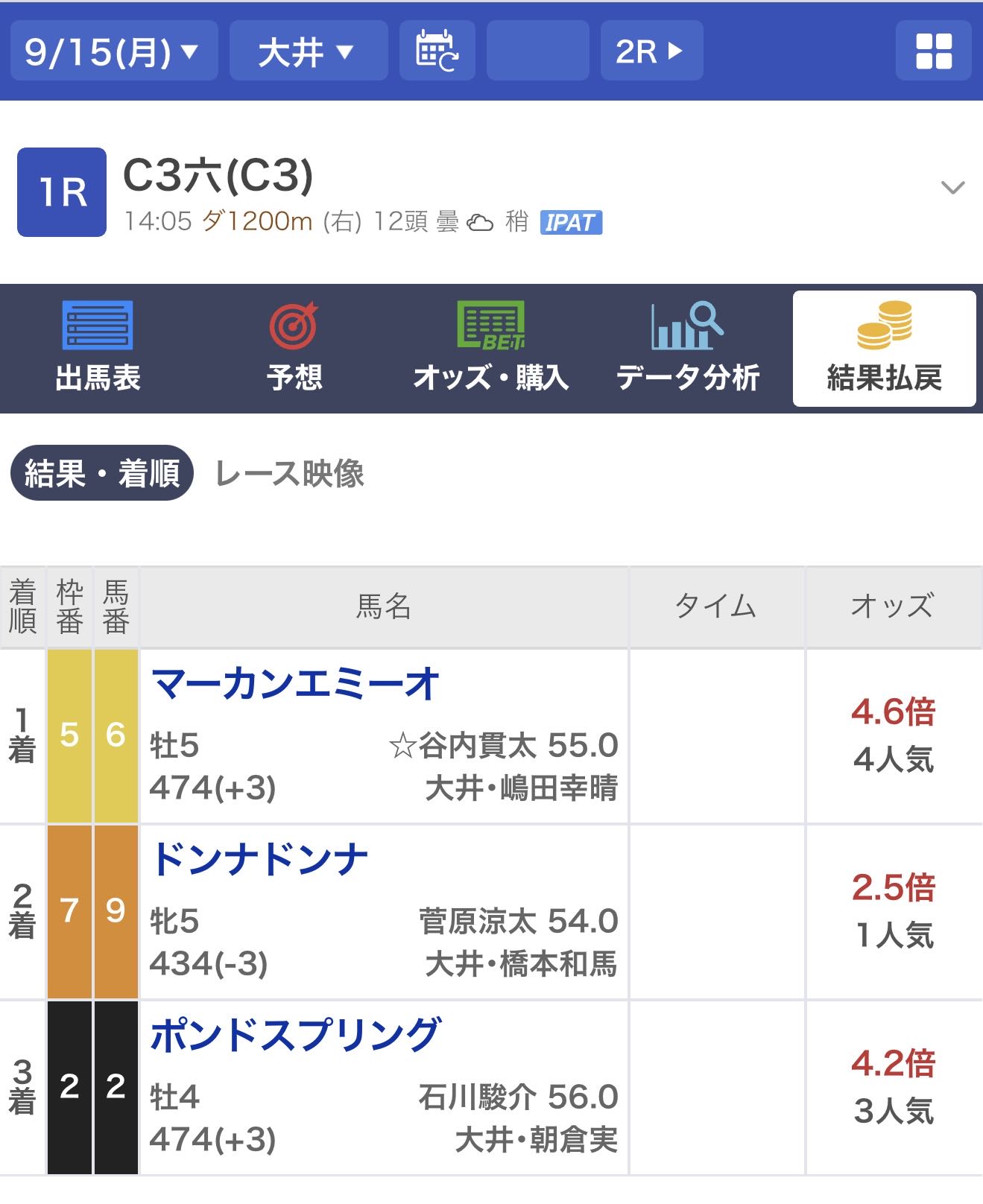This screenshot has height=1204, width=983.
Task: Click the empty previous race button
Action: click(537, 51)
